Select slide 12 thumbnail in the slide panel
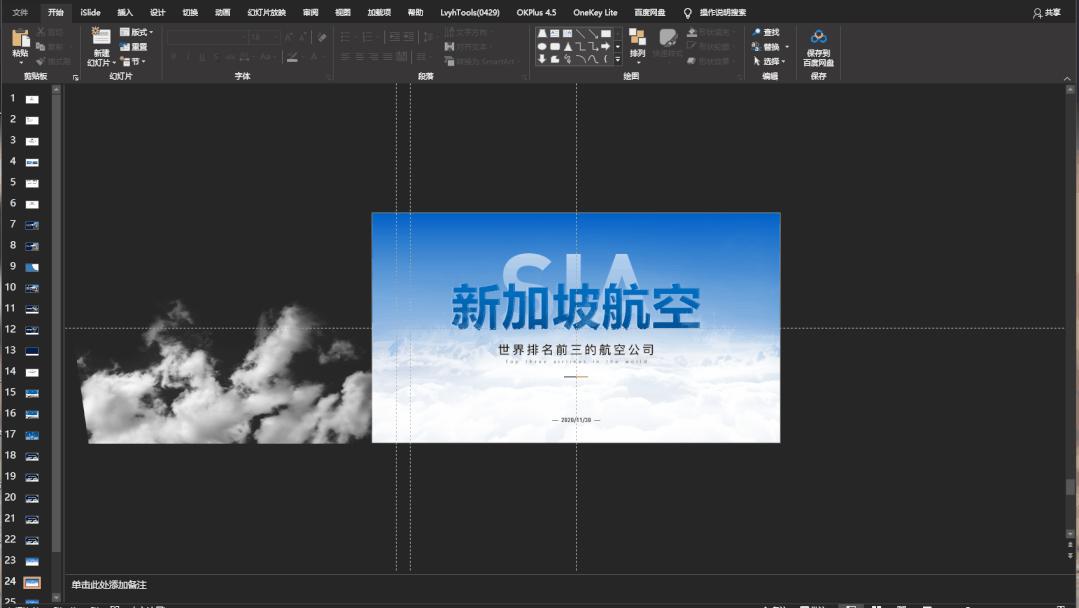The width and height of the screenshot is (1079, 608). [30, 329]
